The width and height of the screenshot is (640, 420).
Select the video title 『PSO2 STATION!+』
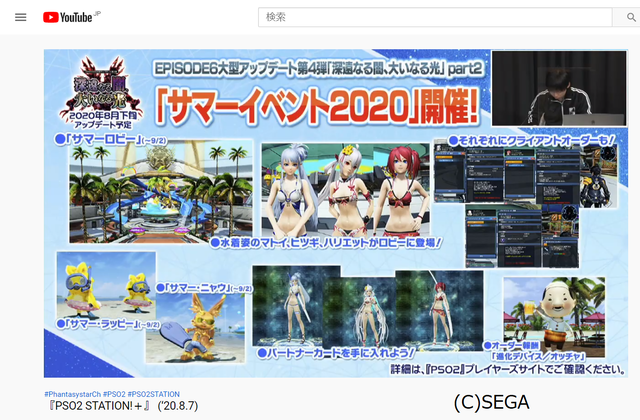tap(124, 406)
